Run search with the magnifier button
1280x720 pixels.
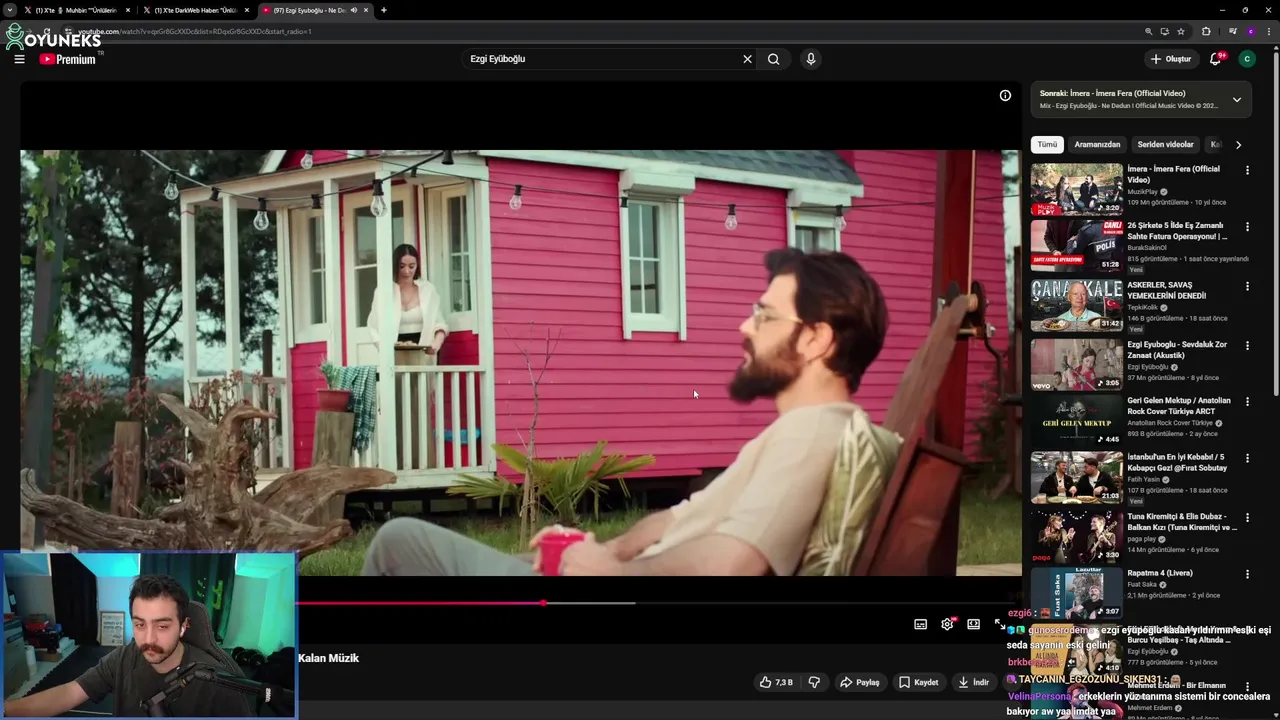[773, 59]
